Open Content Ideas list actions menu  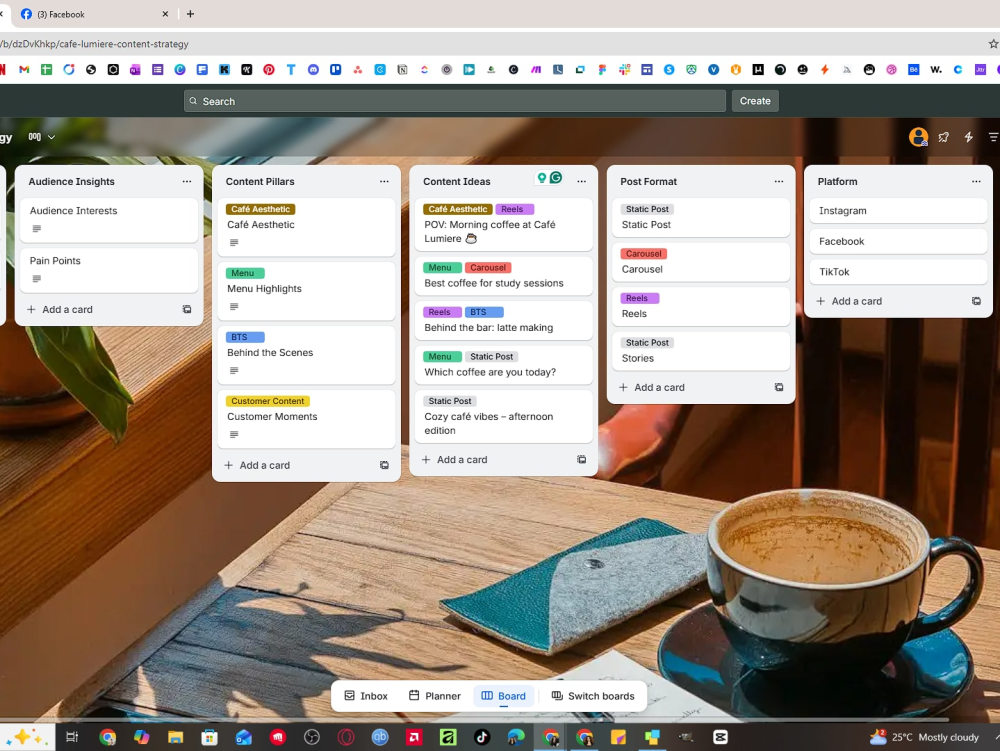click(582, 182)
